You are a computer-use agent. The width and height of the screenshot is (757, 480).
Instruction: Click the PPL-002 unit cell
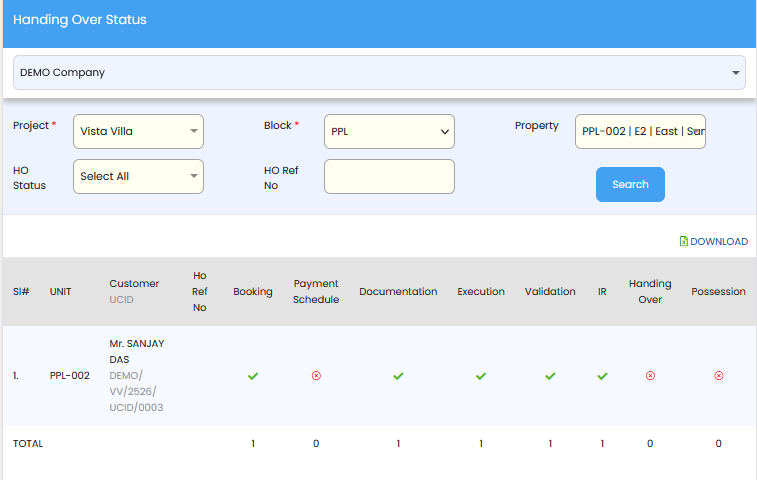pyautogui.click(x=70, y=376)
